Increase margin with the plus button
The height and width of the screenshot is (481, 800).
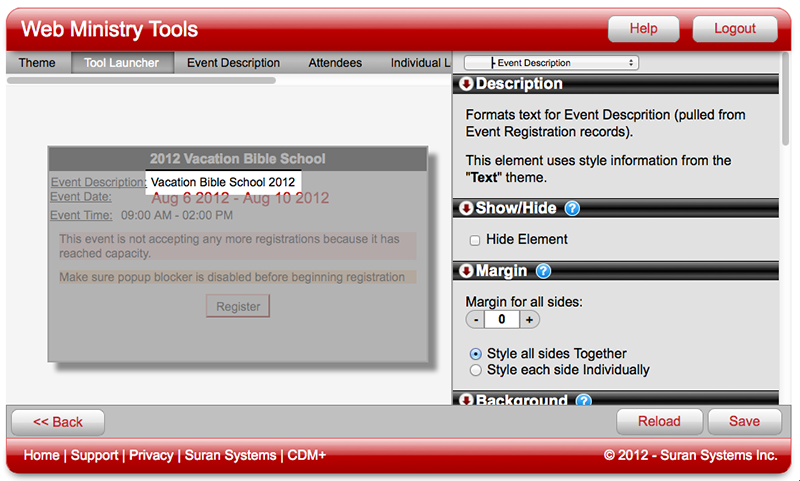[529, 320]
